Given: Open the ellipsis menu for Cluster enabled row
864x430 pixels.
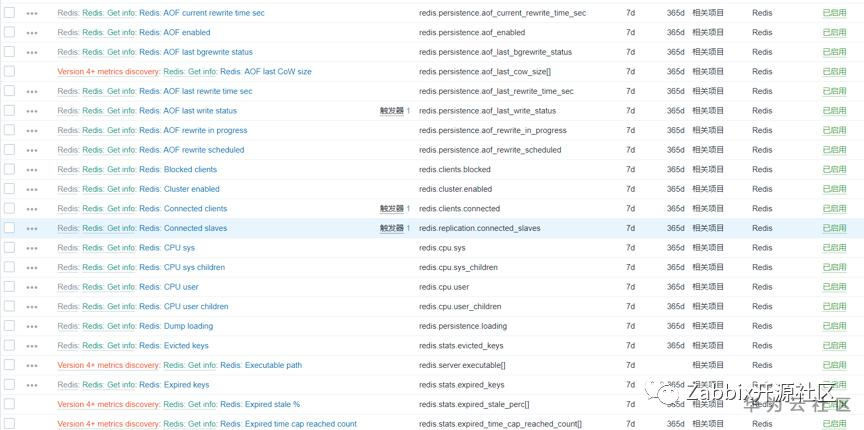Looking at the screenshot, I should 32,190.
